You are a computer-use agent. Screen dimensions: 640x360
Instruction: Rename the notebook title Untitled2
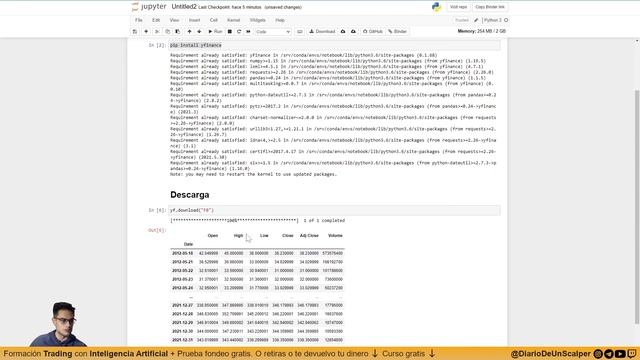(x=184, y=7)
